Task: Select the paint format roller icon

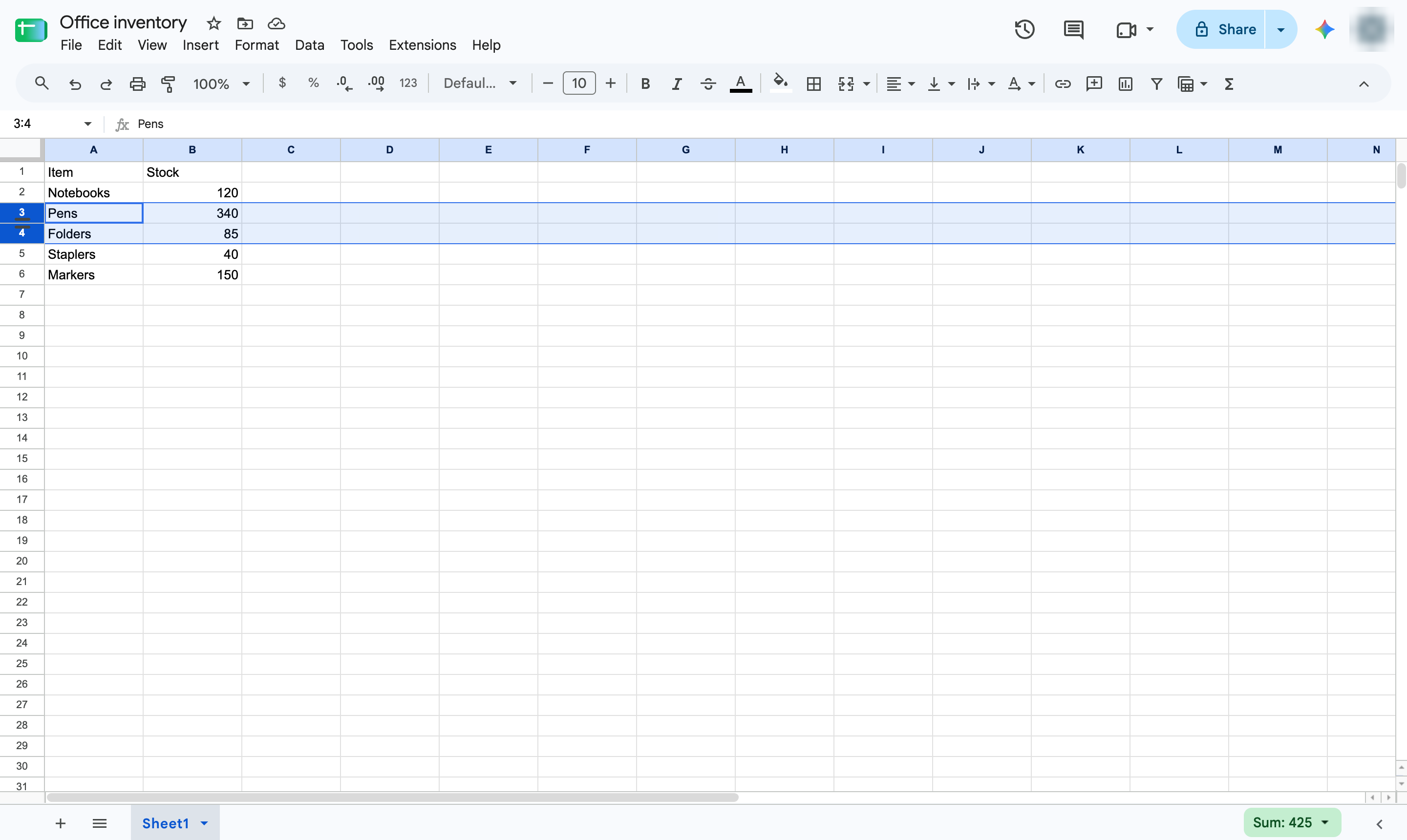Action: 168,84
